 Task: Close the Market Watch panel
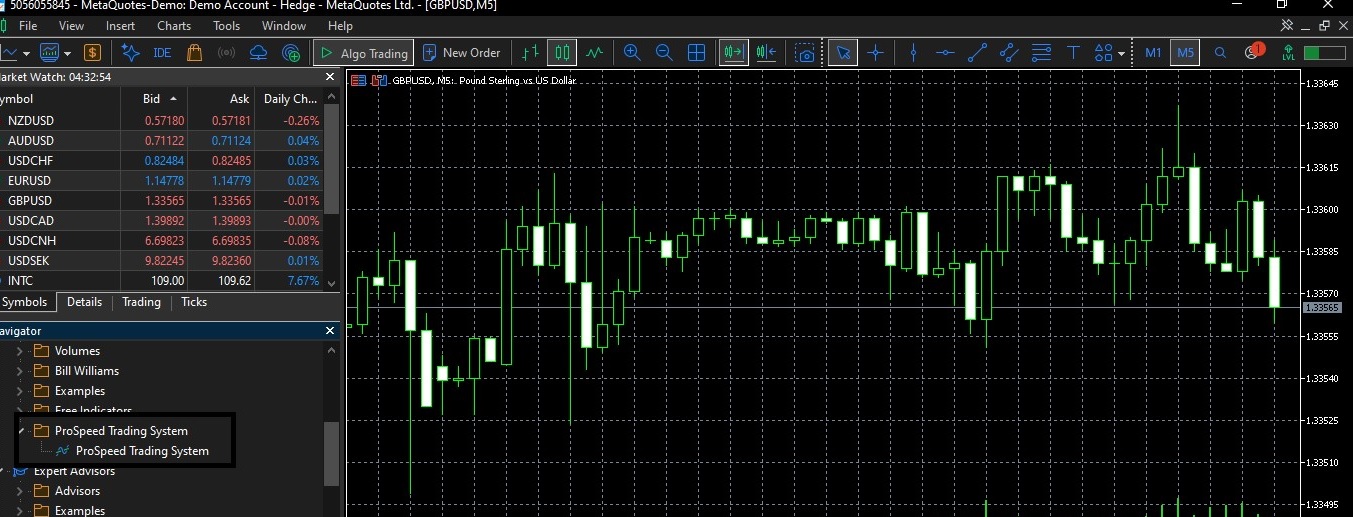tap(330, 77)
